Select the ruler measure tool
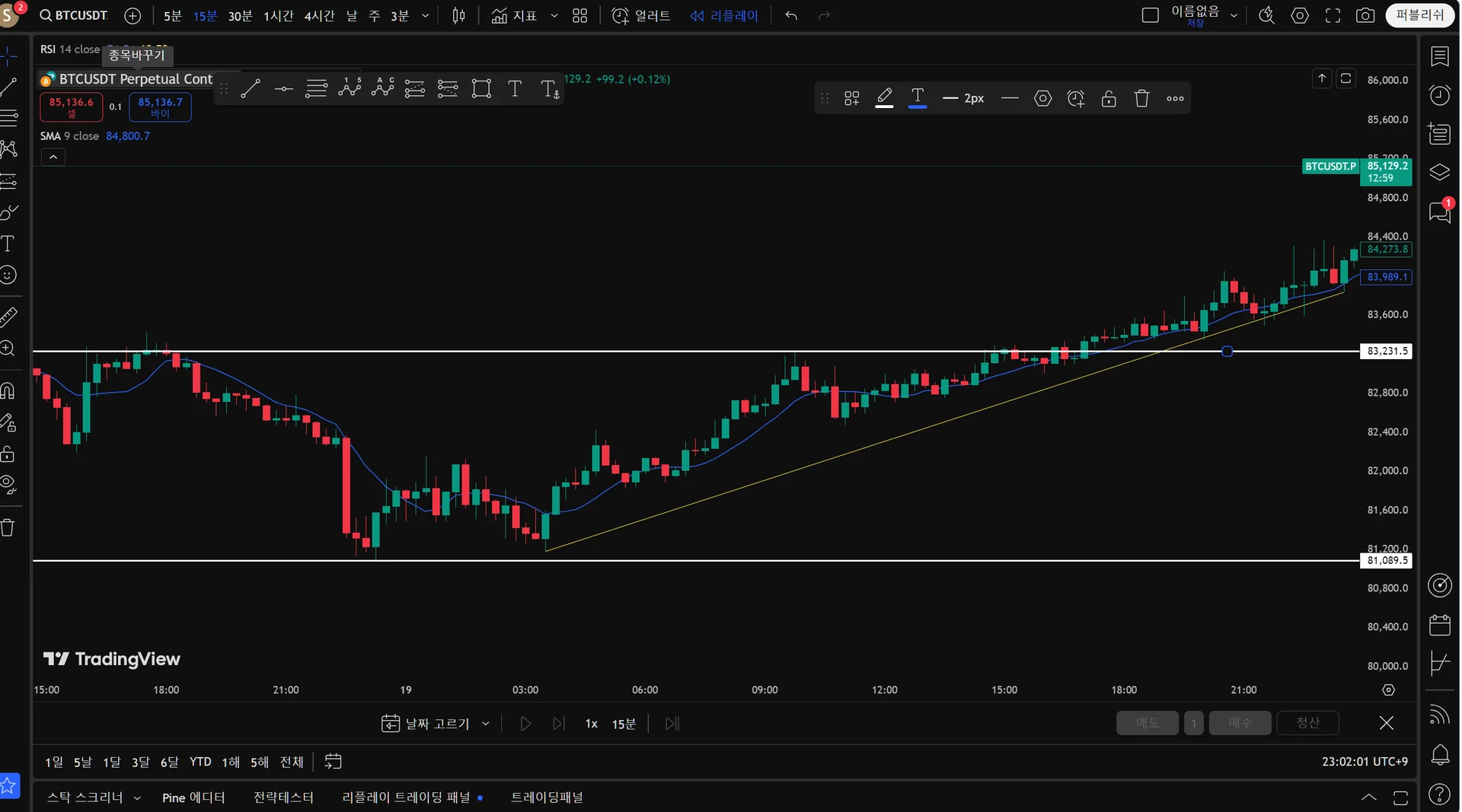1462x812 pixels. coord(8,317)
